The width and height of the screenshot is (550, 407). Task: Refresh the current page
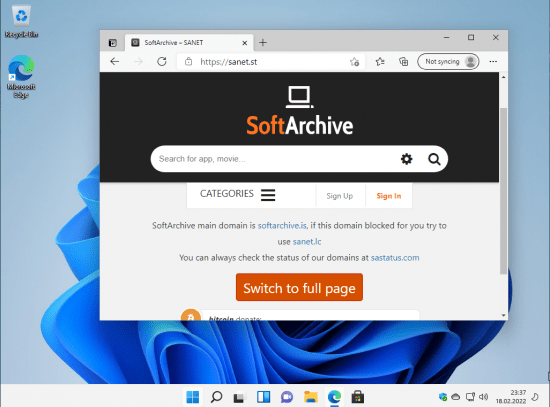[162, 62]
